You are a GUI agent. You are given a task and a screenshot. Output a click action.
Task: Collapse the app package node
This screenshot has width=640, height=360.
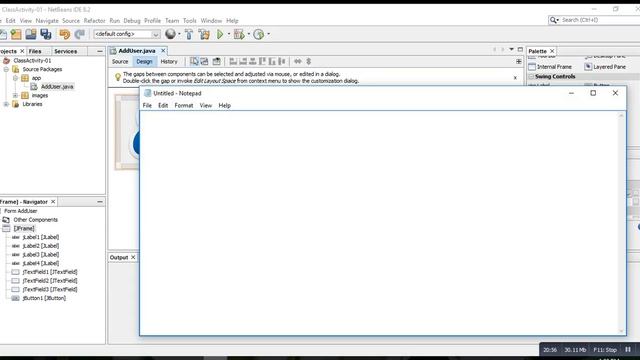(16, 78)
